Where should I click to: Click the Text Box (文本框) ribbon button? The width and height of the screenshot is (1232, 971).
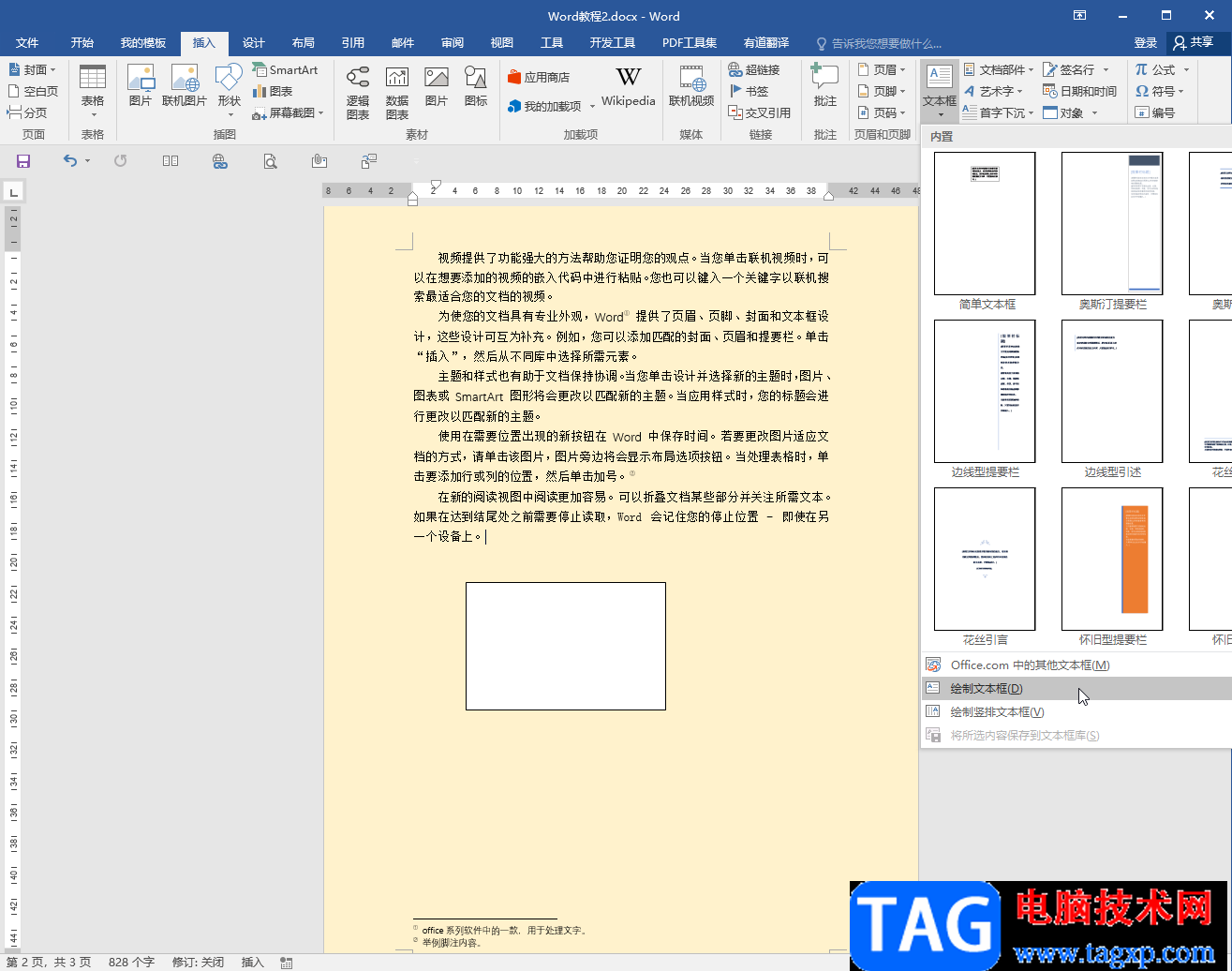pyautogui.click(x=940, y=92)
